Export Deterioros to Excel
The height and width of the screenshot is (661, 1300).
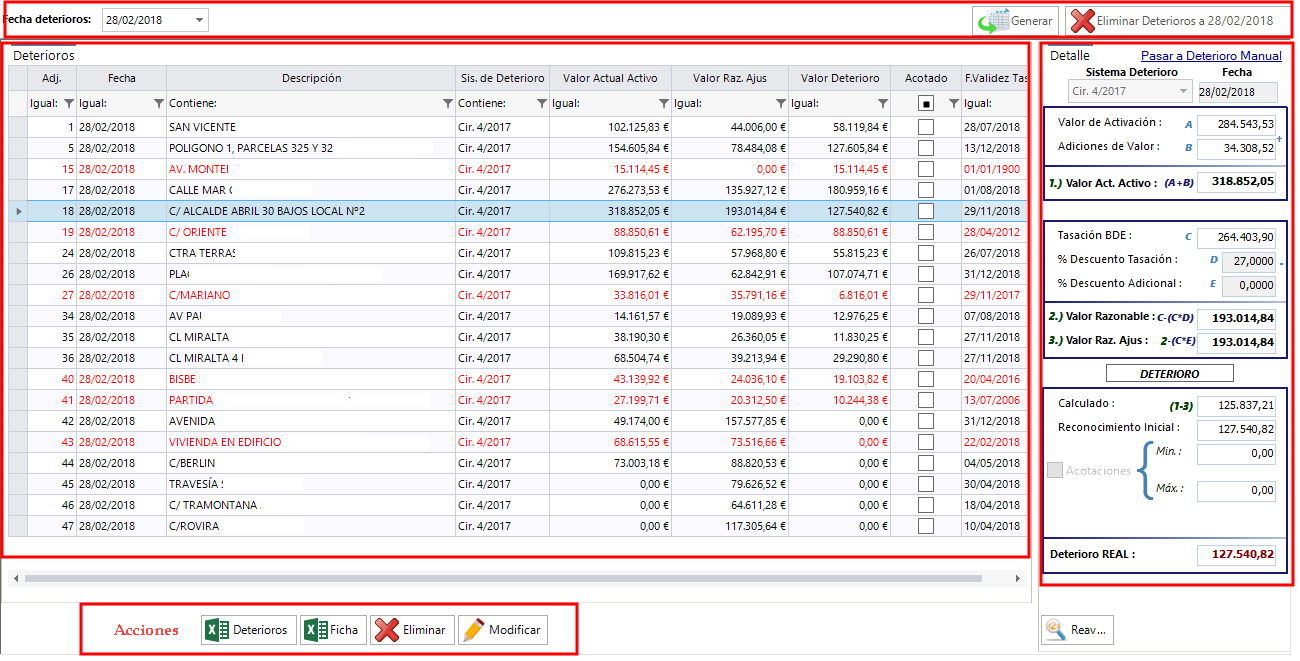[249, 630]
